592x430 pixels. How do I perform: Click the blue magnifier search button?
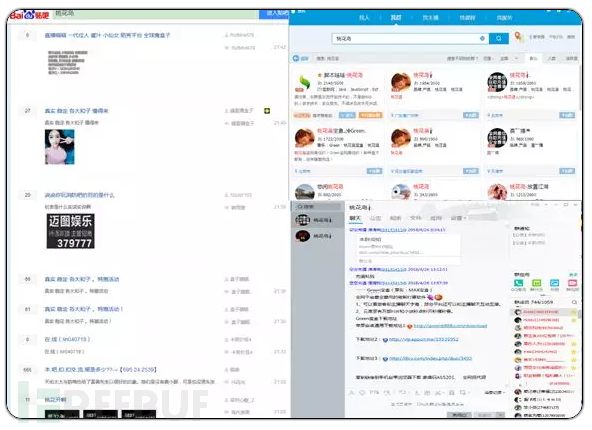498,39
